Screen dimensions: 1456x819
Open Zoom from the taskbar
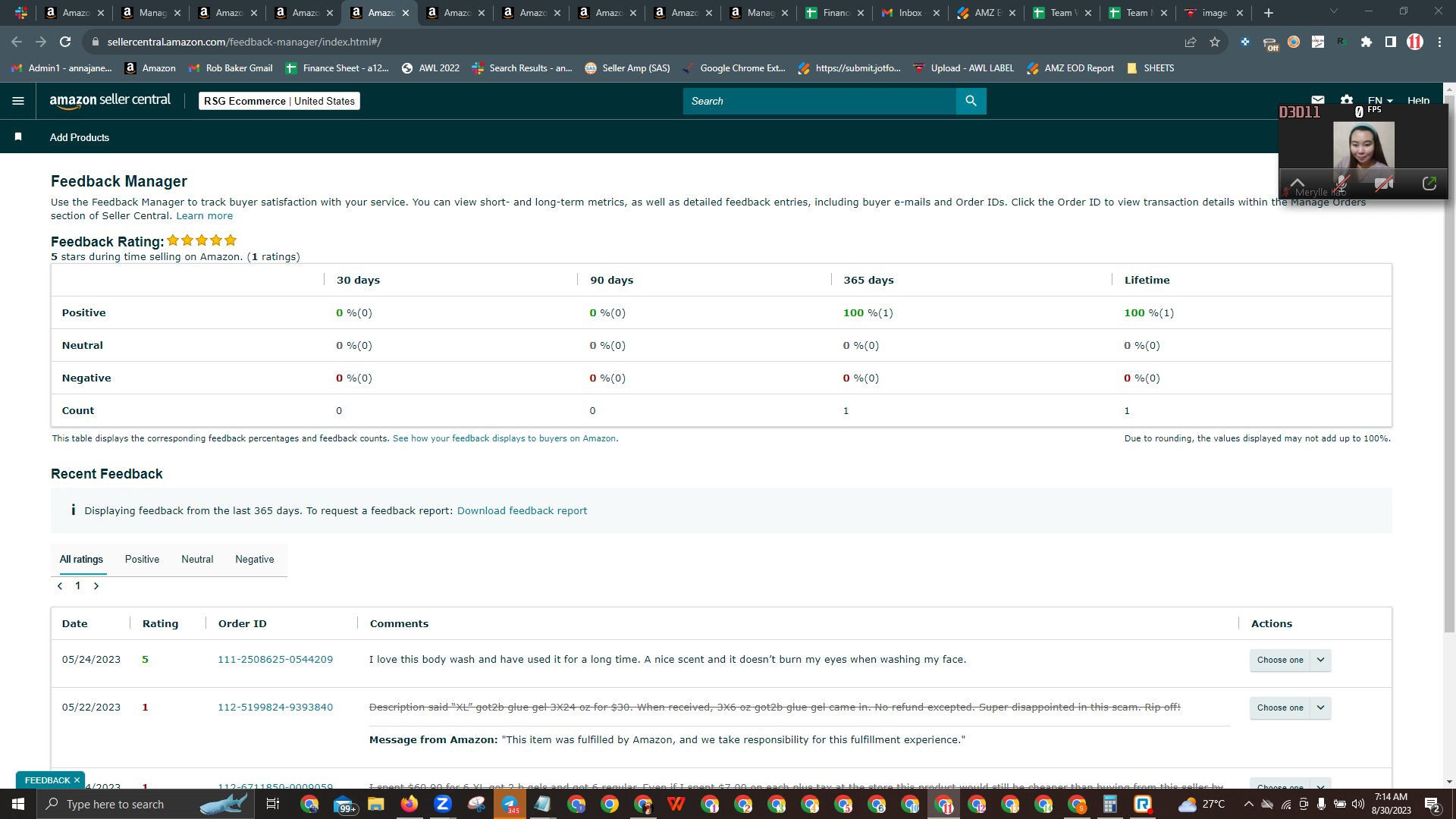pos(443,804)
